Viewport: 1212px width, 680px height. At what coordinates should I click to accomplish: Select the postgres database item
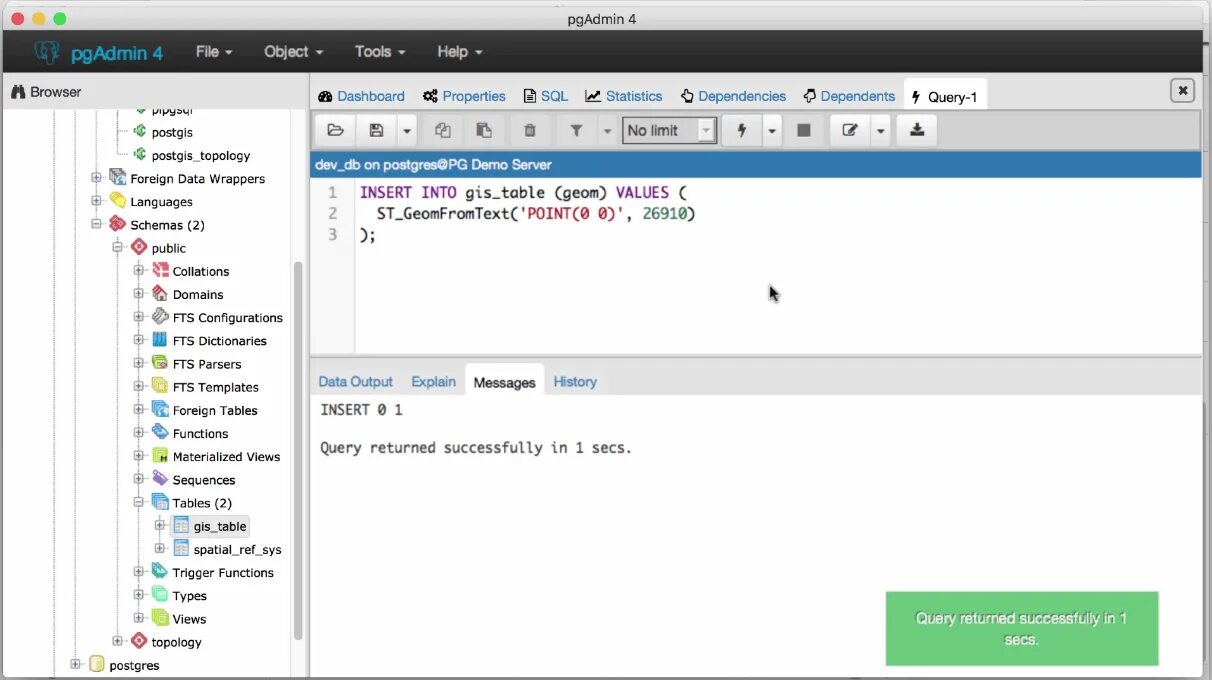pos(134,665)
